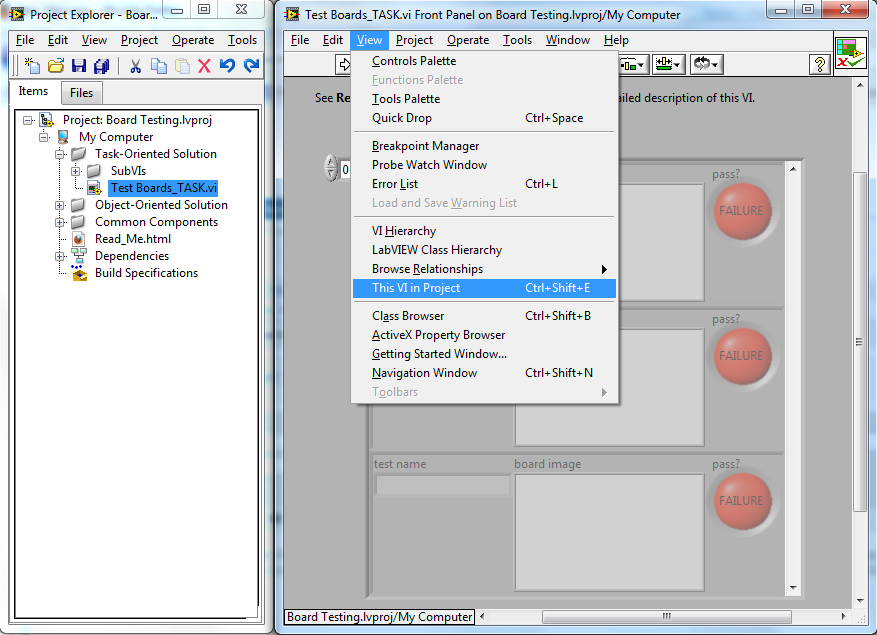877x635 pixels.
Task: Open Operate menu in Front Panel window
Action: click(468, 40)
